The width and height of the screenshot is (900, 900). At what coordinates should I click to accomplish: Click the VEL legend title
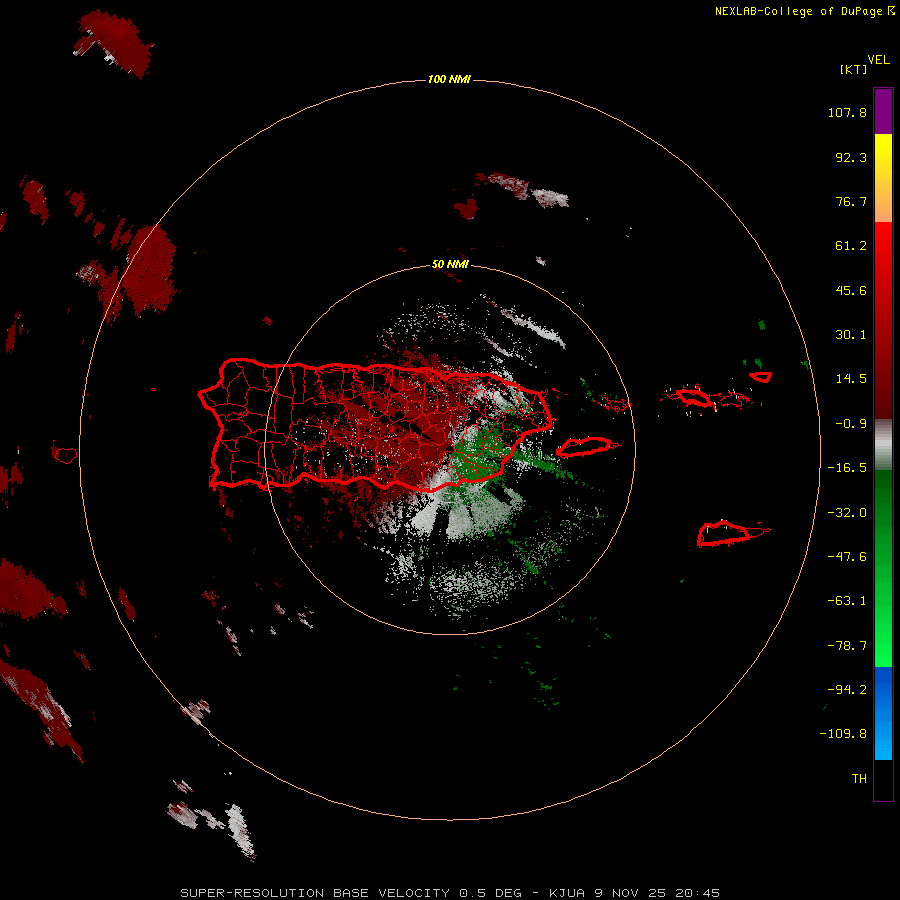[x=878, y=60]
